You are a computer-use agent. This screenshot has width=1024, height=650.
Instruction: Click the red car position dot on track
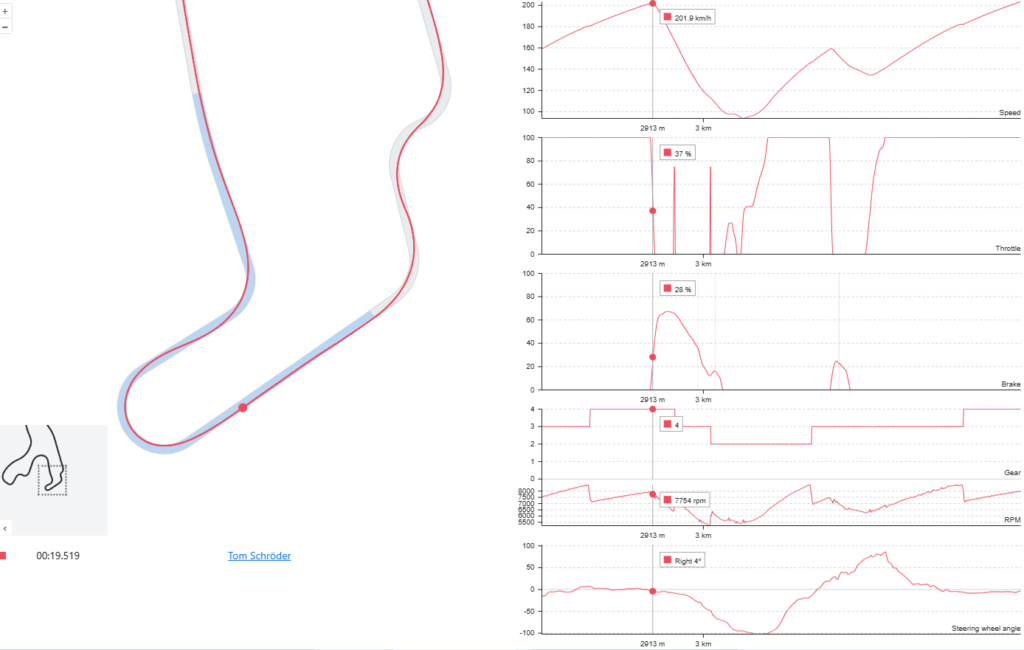(x=242, y=407)
